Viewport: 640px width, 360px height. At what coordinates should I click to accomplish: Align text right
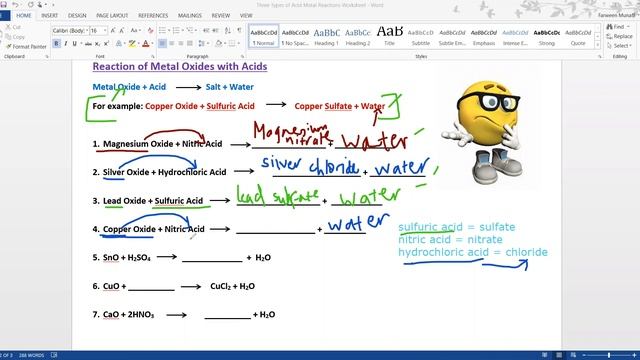point(181,43)
